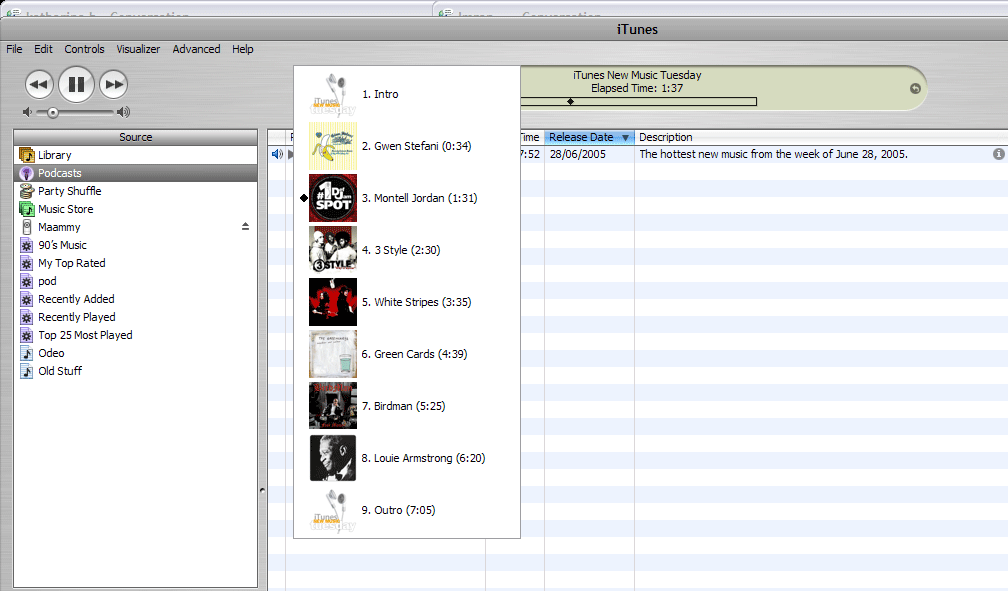Jump to 3 Style chapter
The height and width of the screenshot is (591, 1008).
tap(407, 250)
